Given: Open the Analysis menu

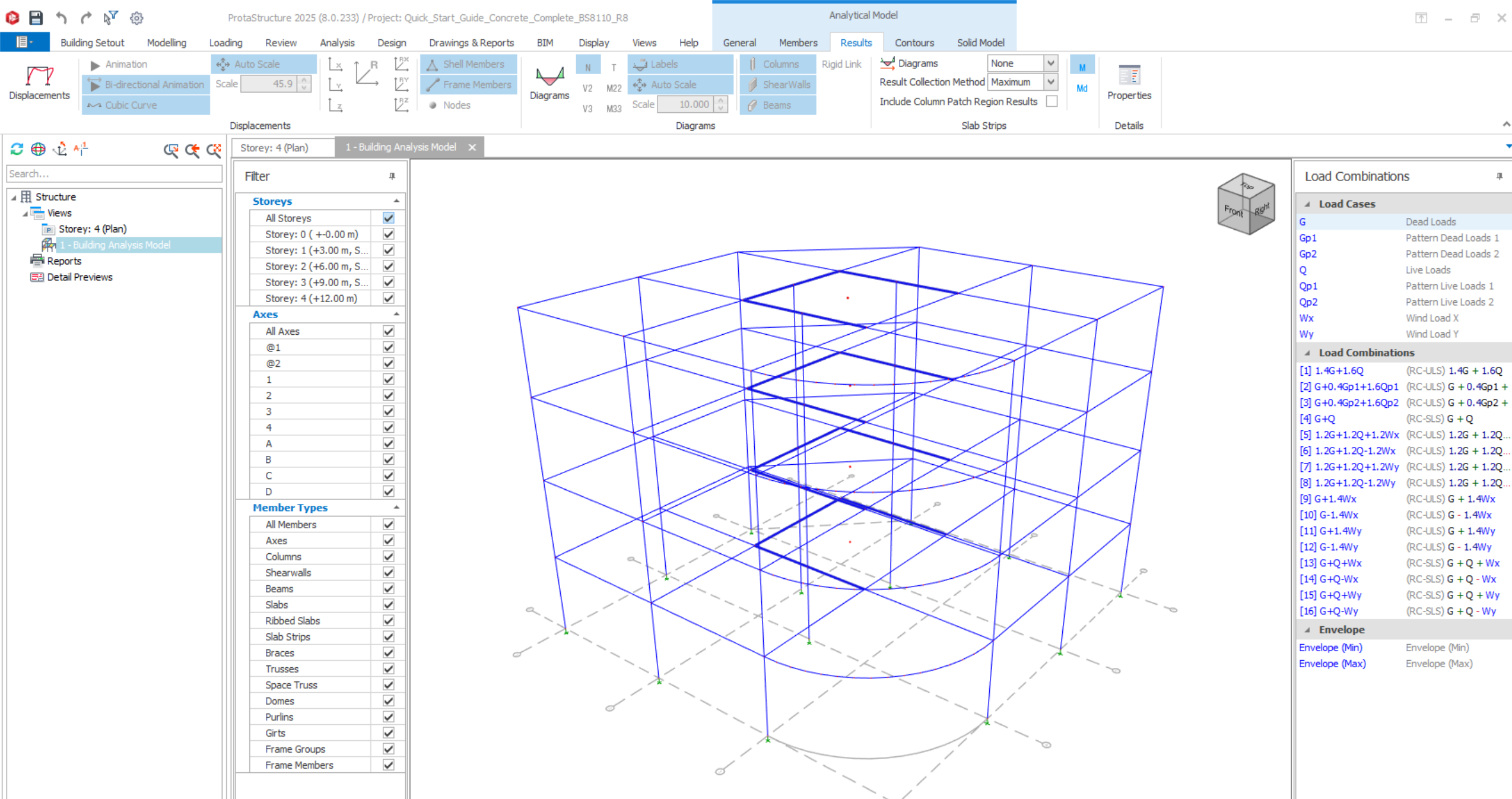Looking at the screenshot, I should (336, 43).
